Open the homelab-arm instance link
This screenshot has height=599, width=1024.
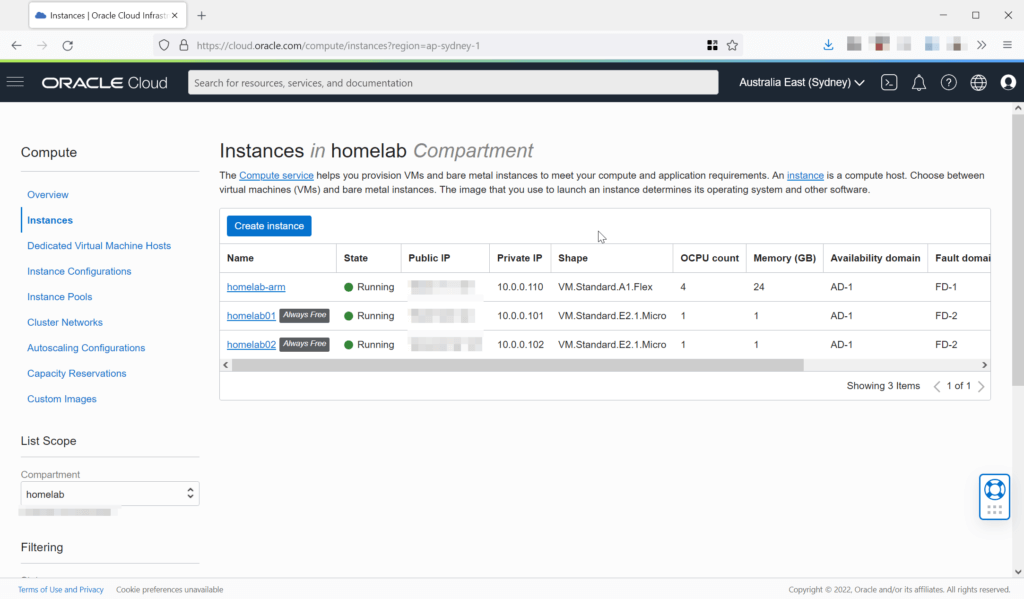[256, 287]
